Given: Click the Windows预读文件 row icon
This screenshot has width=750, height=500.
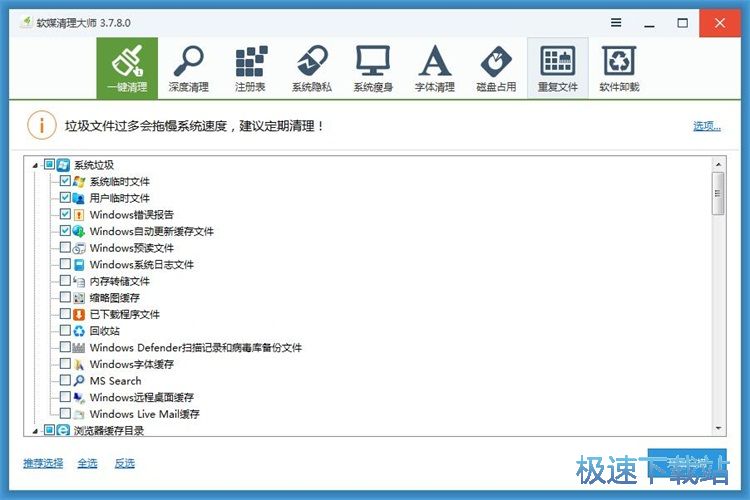Looking at the screenshot, I should click(79, 248).
